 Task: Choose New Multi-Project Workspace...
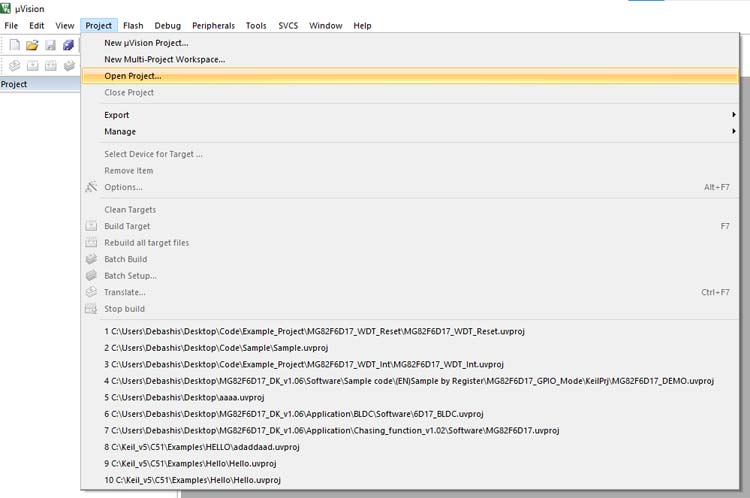[x=410, y=59]
